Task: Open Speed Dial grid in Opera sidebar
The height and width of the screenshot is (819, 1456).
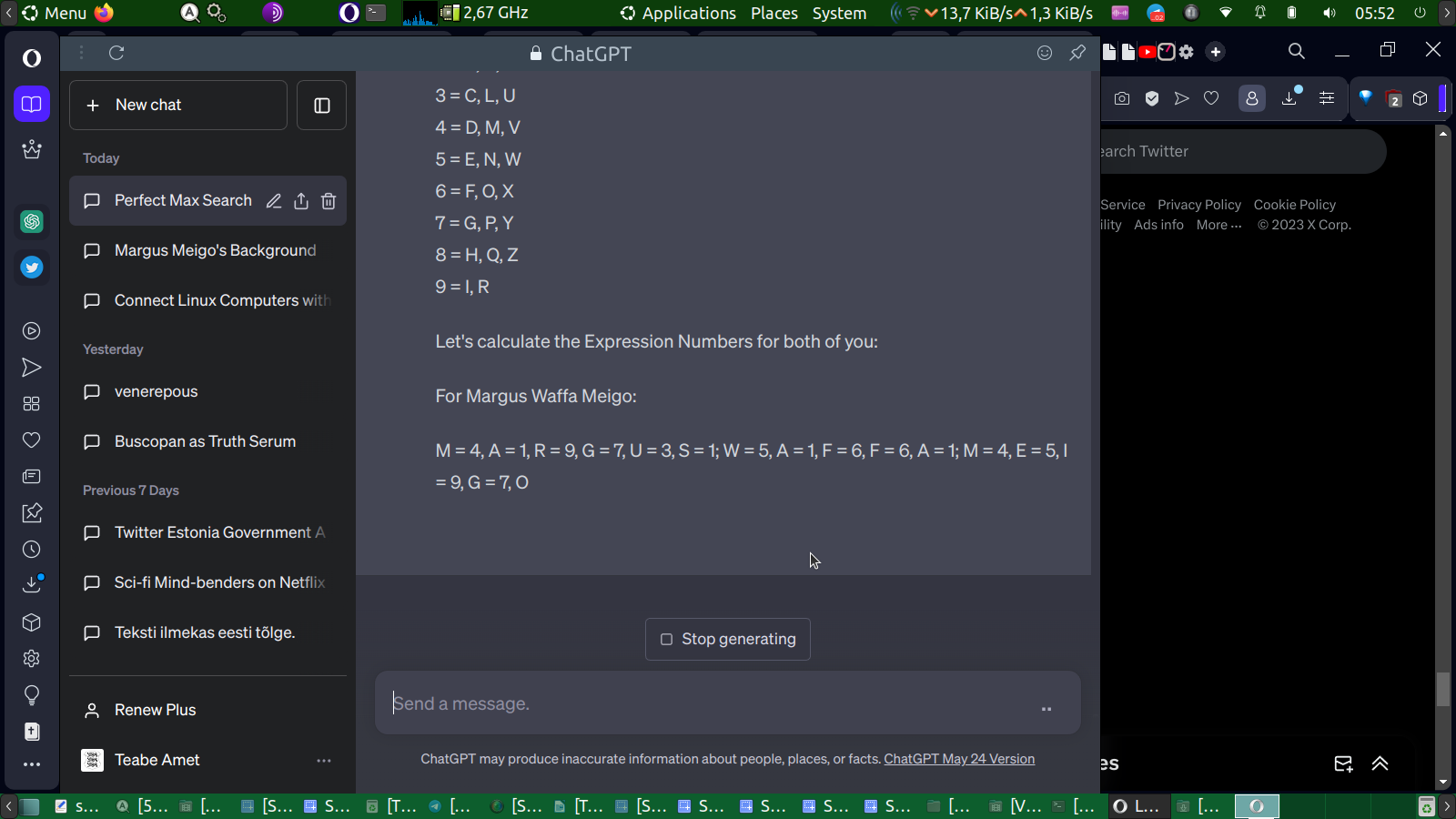Action: coord(32,404)
